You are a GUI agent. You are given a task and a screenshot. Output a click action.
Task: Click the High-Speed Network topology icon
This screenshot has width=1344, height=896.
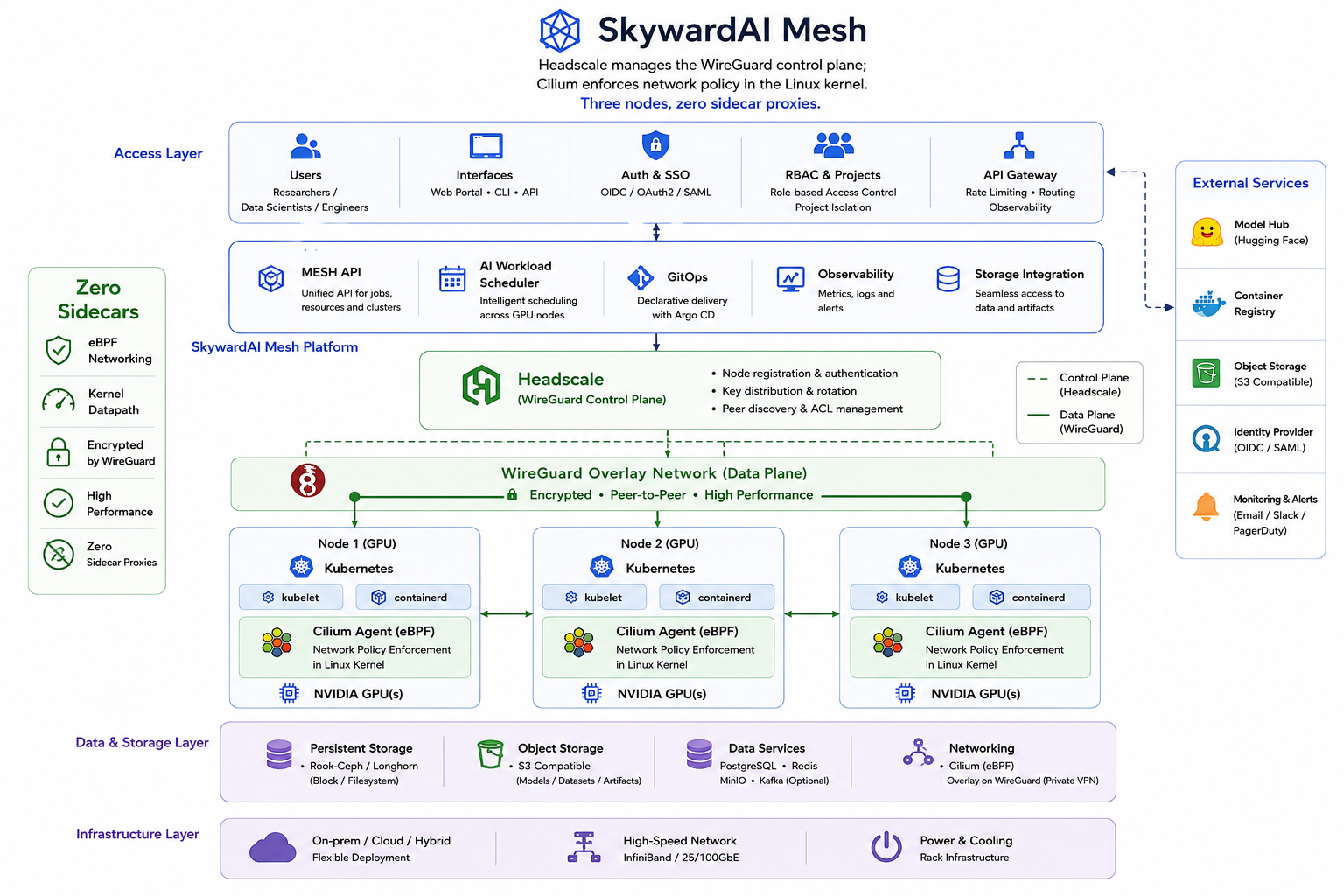click(x=584, y=847)
